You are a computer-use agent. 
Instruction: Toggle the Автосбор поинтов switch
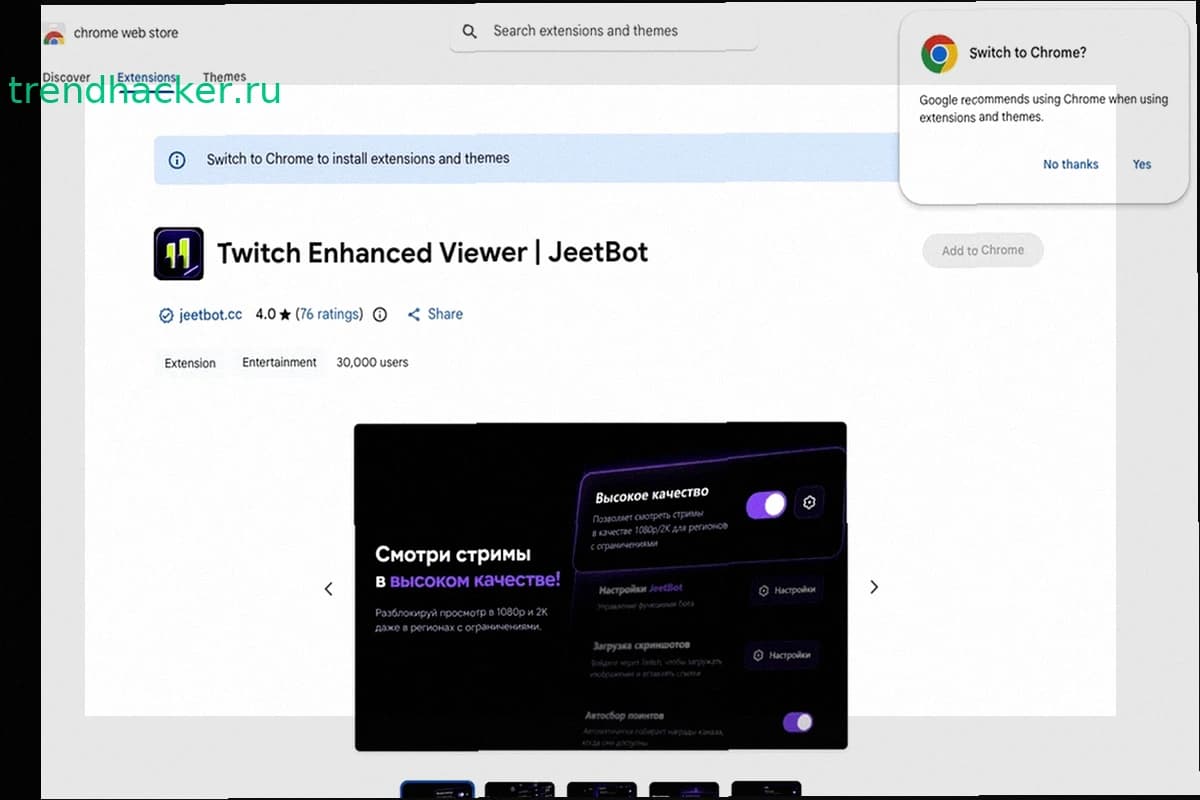pyautogui.click(x=798, y=722)
